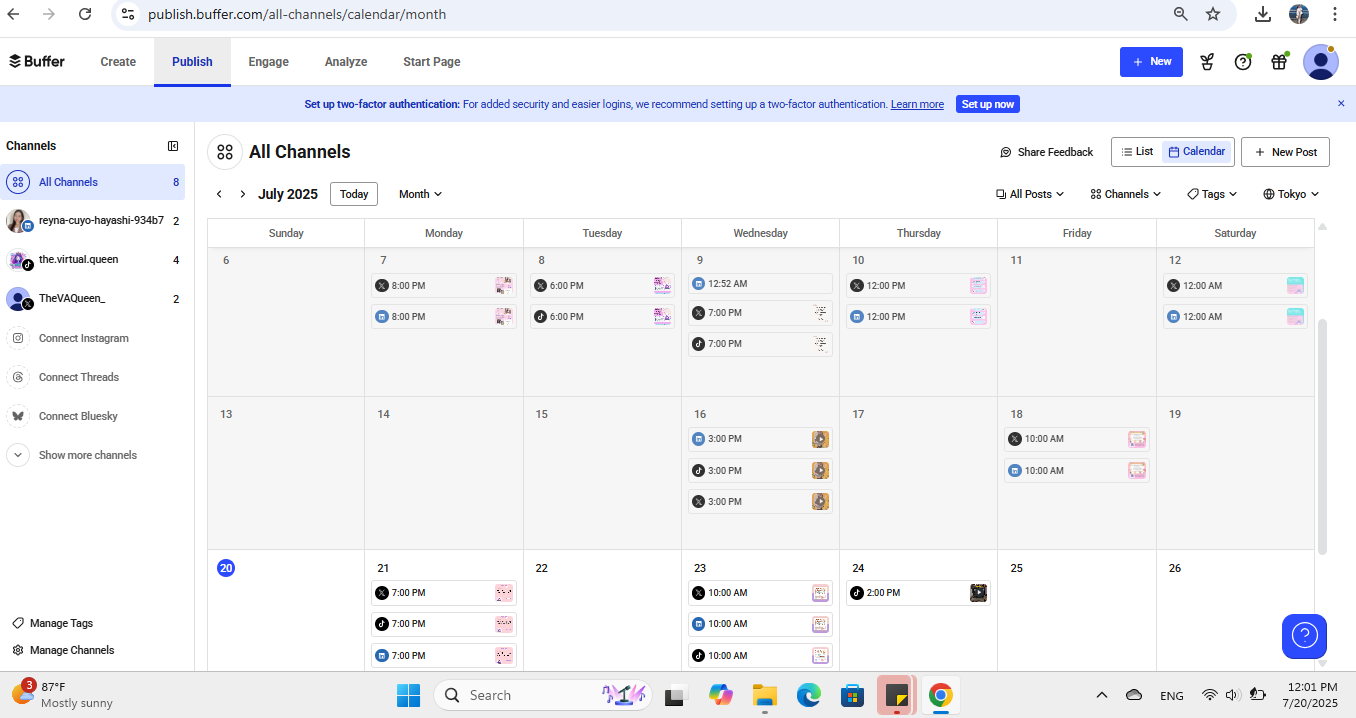Collapse the Channels sidebar panel icon
Screen dimensions: 1356x718
click(x=173, y=146)
